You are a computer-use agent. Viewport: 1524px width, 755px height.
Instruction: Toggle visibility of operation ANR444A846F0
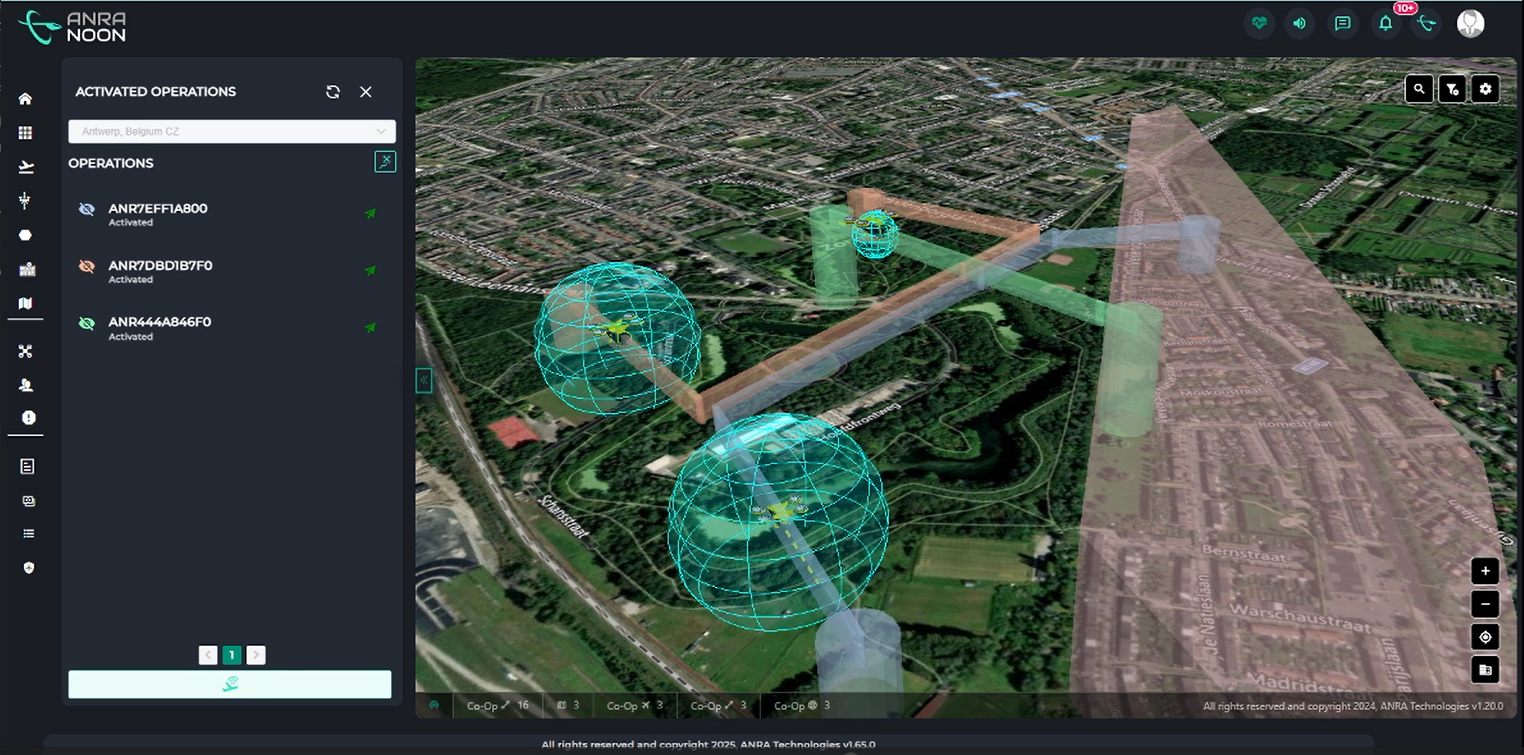pyautogui.click(x=87, y=323)
